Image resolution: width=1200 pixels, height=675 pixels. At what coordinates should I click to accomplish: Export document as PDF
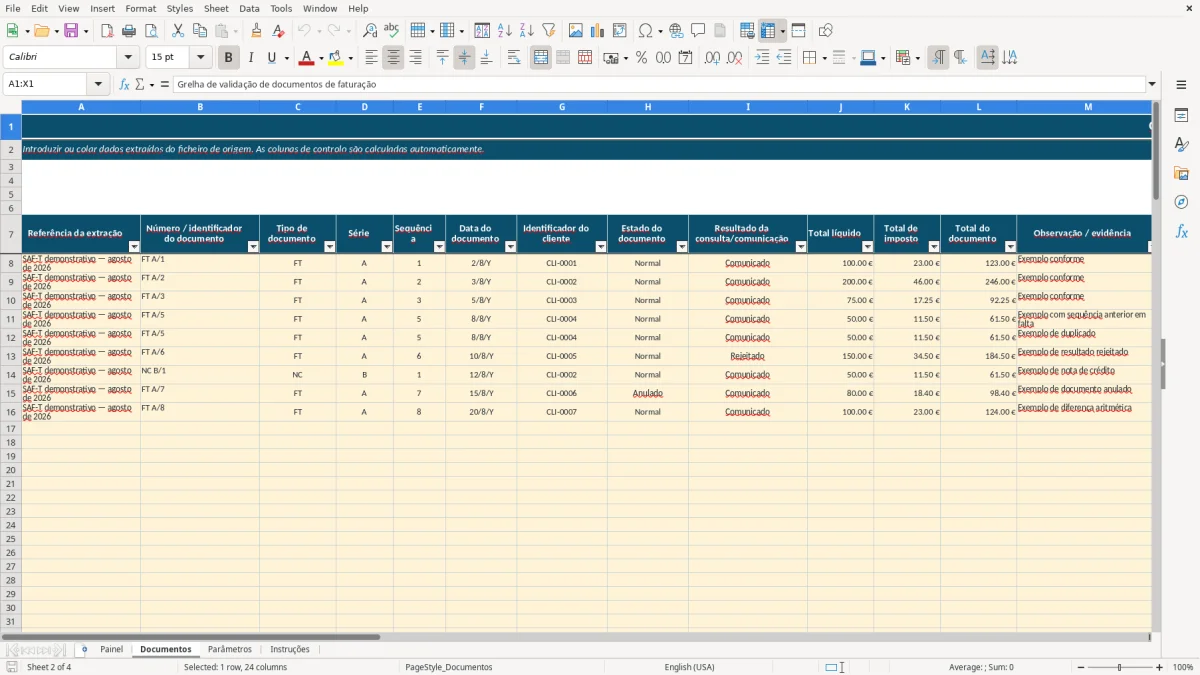pos(107,31)
